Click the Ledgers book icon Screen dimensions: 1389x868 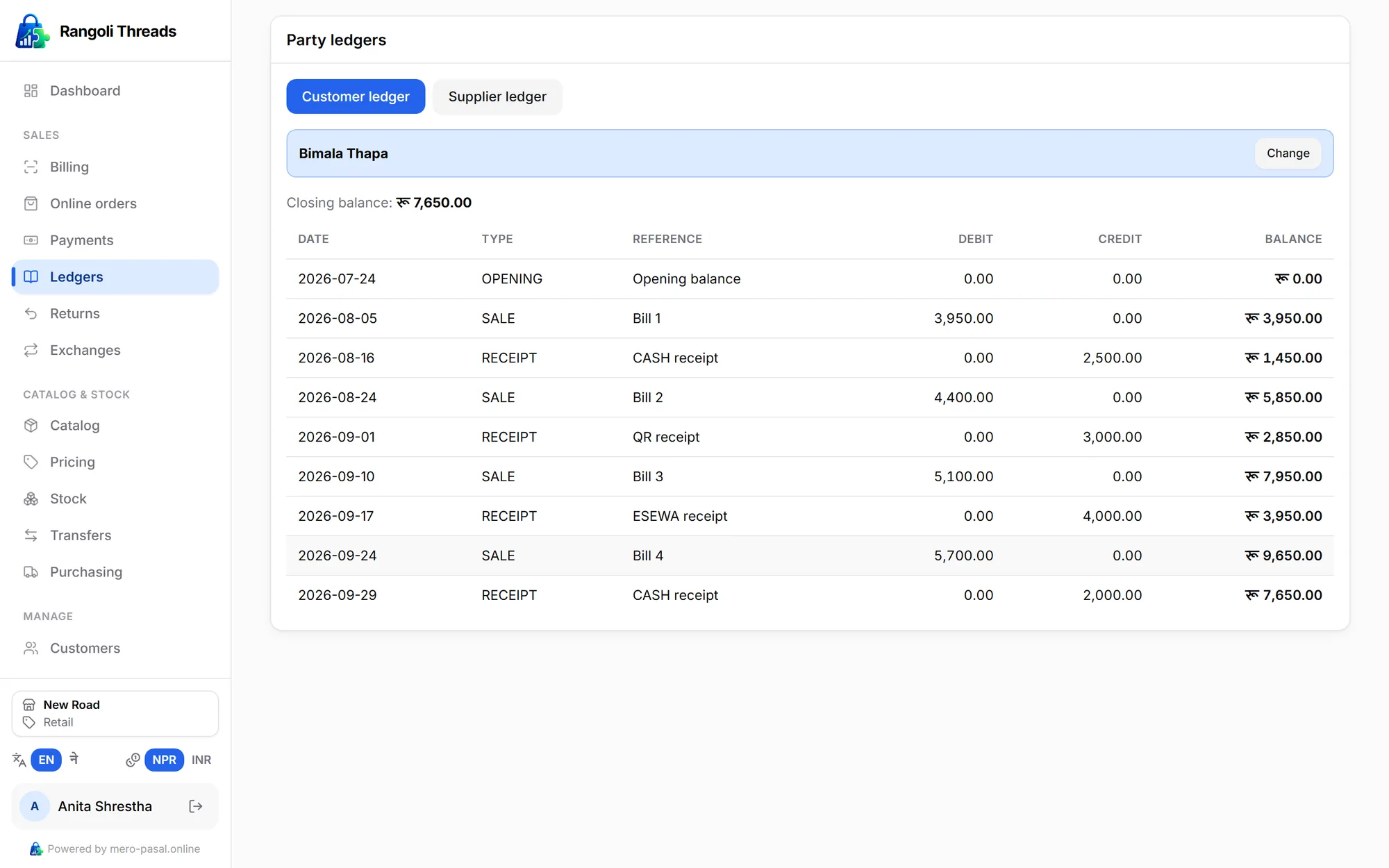[x=31, y=277]
